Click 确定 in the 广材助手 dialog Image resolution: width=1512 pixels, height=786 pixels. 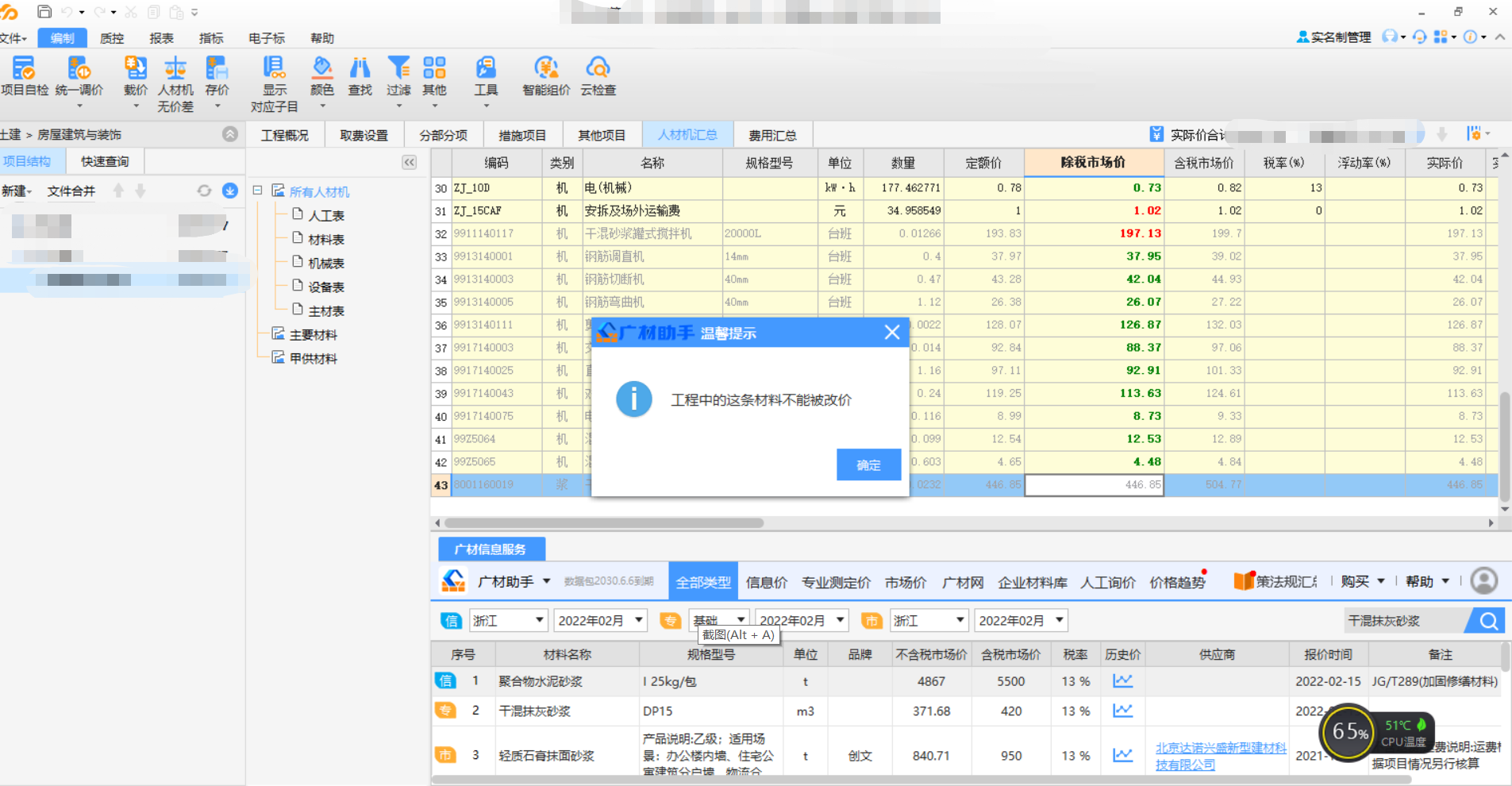click(x=868, y=464)
